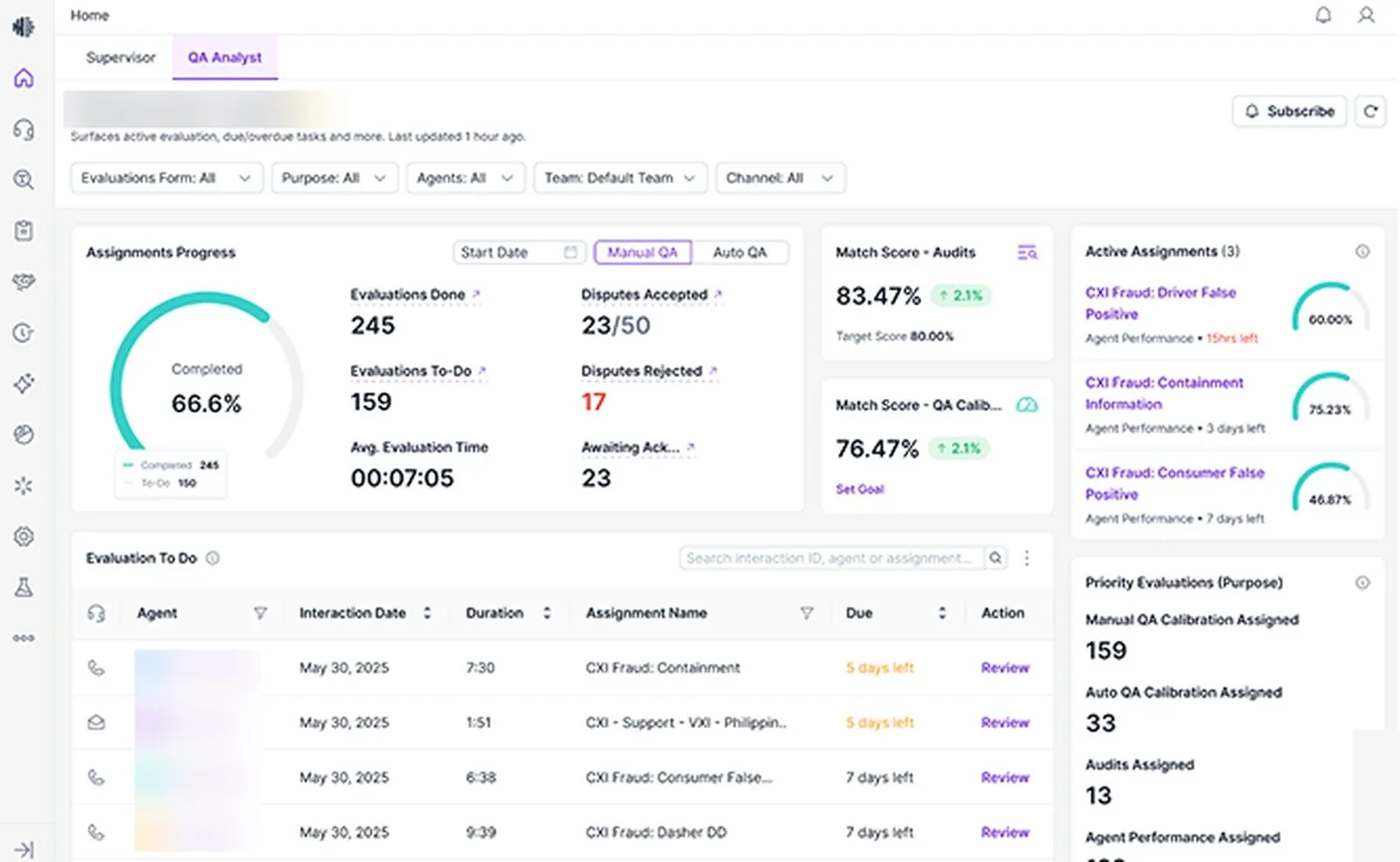
Task: Open the Evaluations Done external link arrow
Action: click(x=476, y=295)
